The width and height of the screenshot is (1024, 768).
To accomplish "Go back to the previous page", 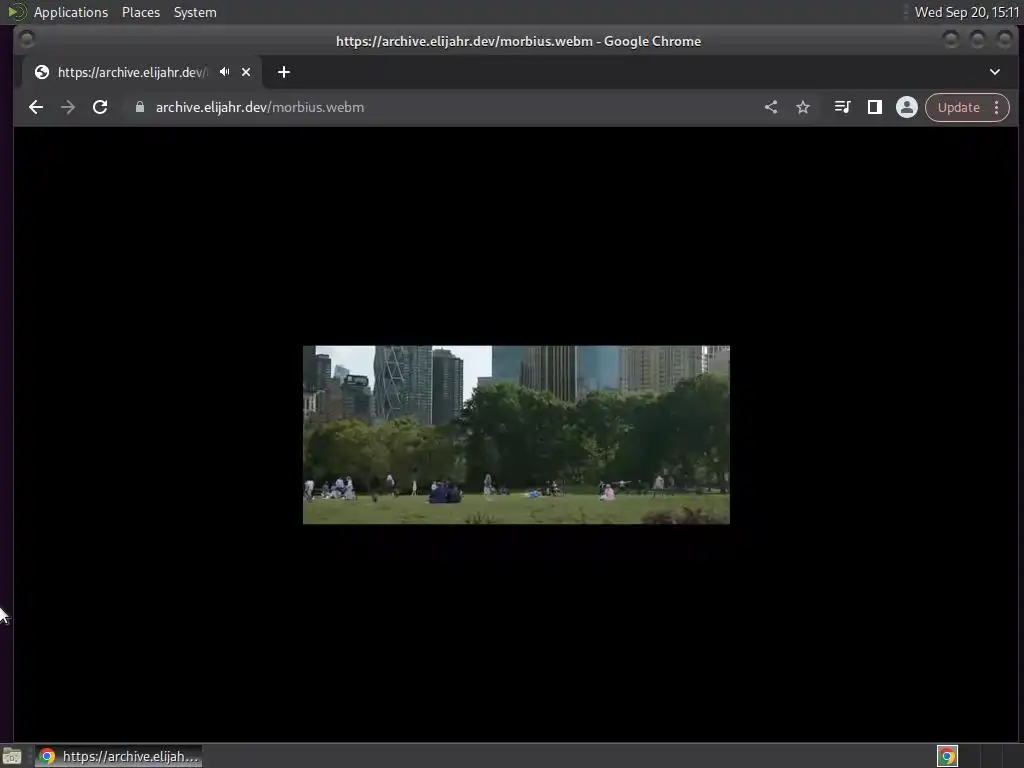I will pos(36,107).
